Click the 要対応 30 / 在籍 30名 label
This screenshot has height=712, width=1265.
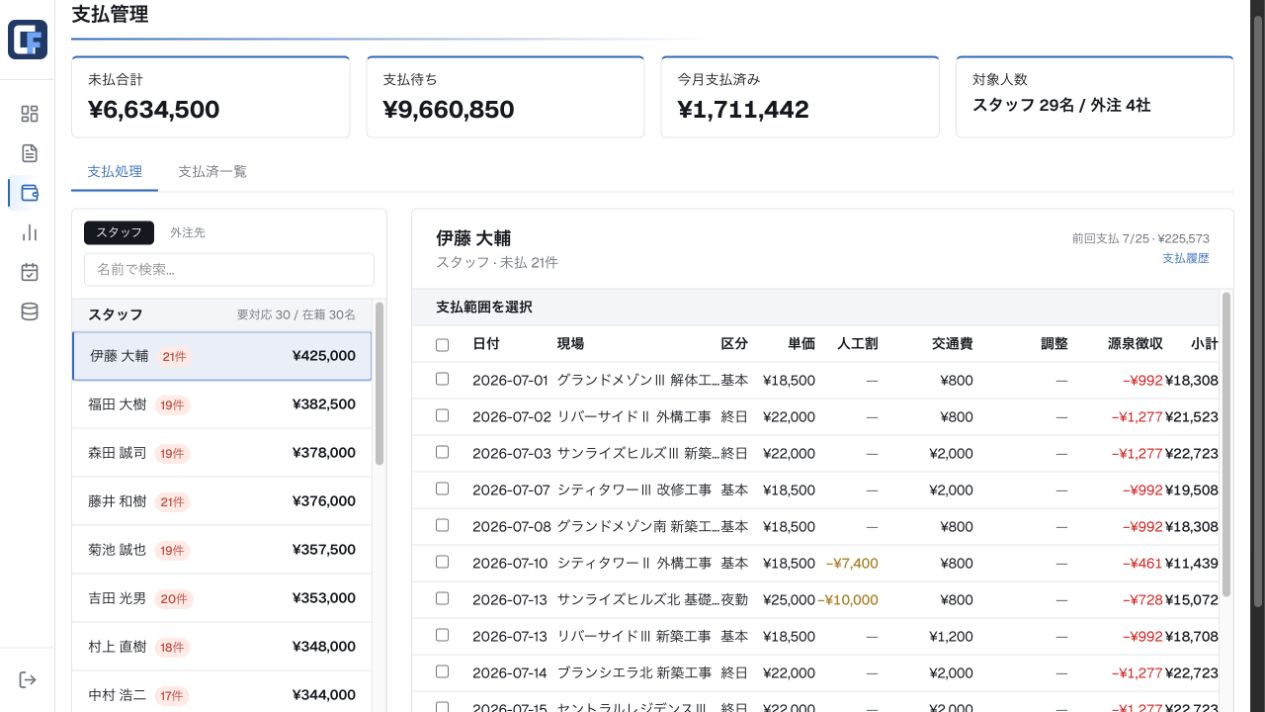tap(296, 314)
